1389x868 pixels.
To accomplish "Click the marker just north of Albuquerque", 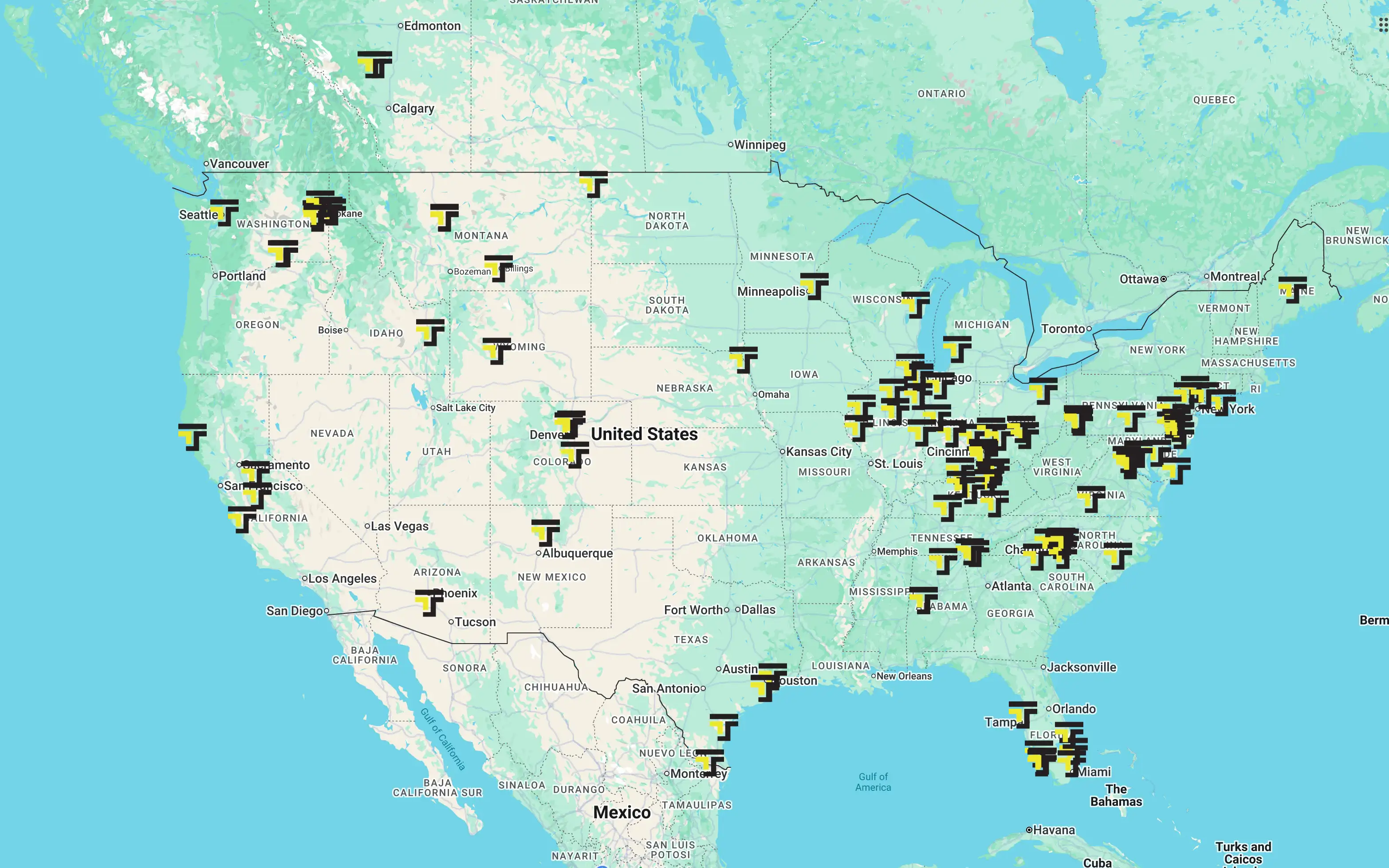I will tap(546, 533).
